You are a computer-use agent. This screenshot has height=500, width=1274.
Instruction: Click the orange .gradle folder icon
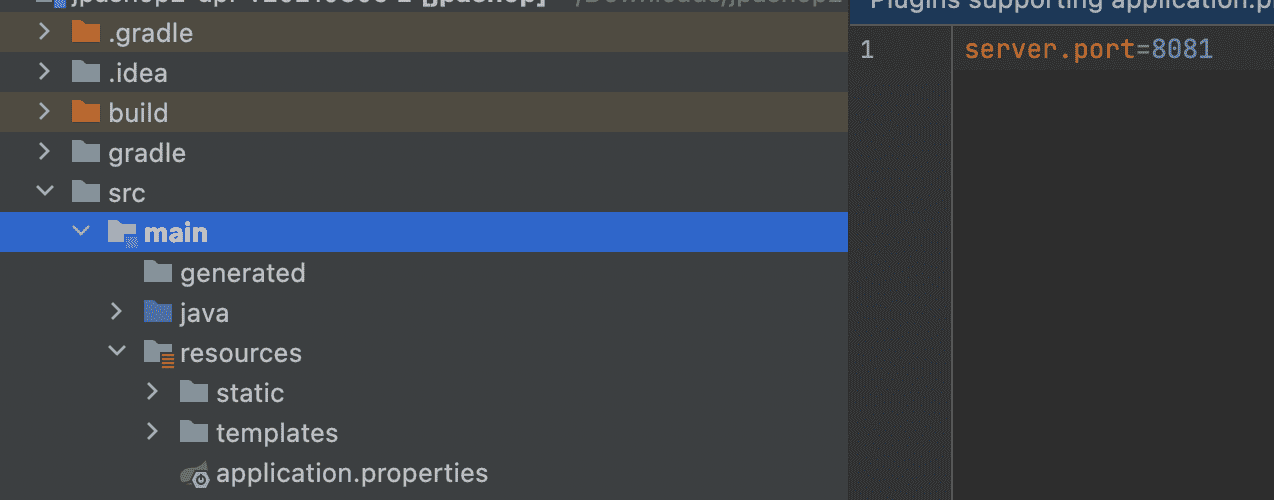(86, 33)
